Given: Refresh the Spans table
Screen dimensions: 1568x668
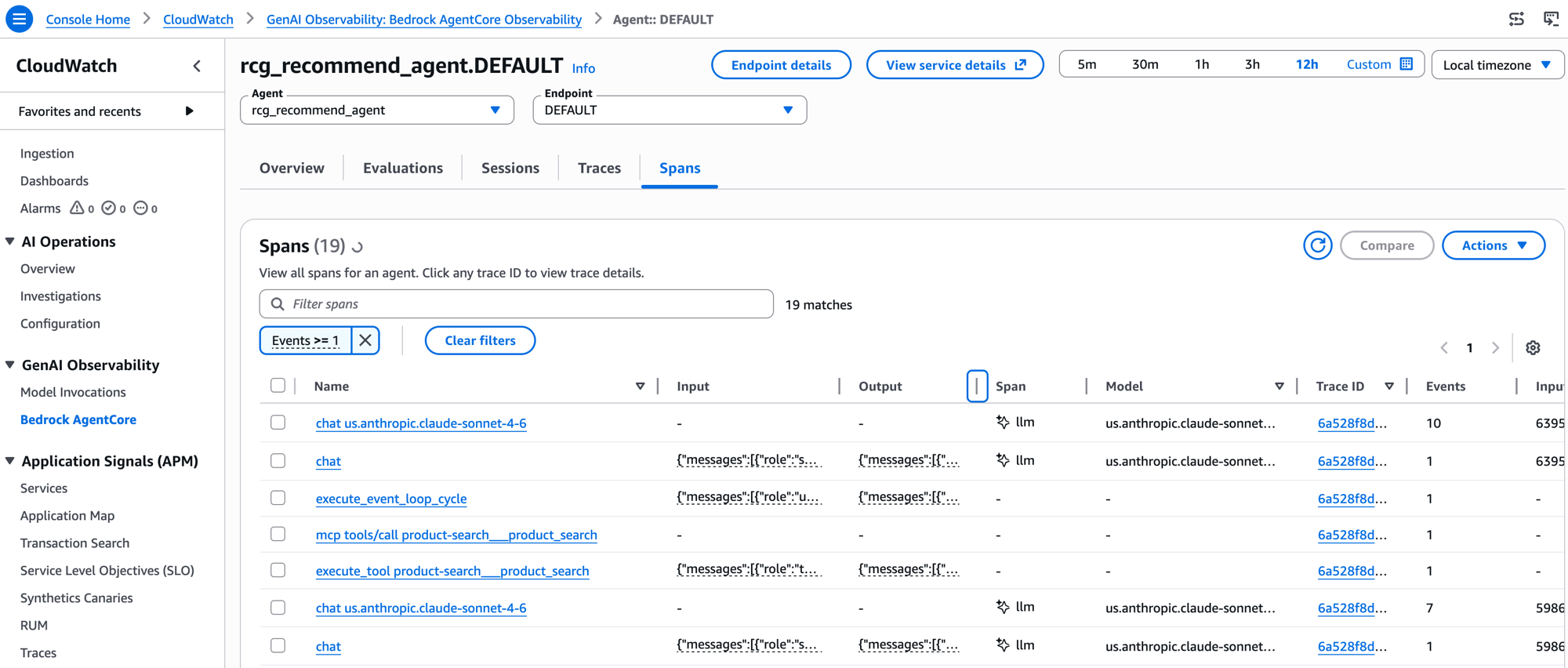Looking at the screenshot, I should tap(1317, 245).
